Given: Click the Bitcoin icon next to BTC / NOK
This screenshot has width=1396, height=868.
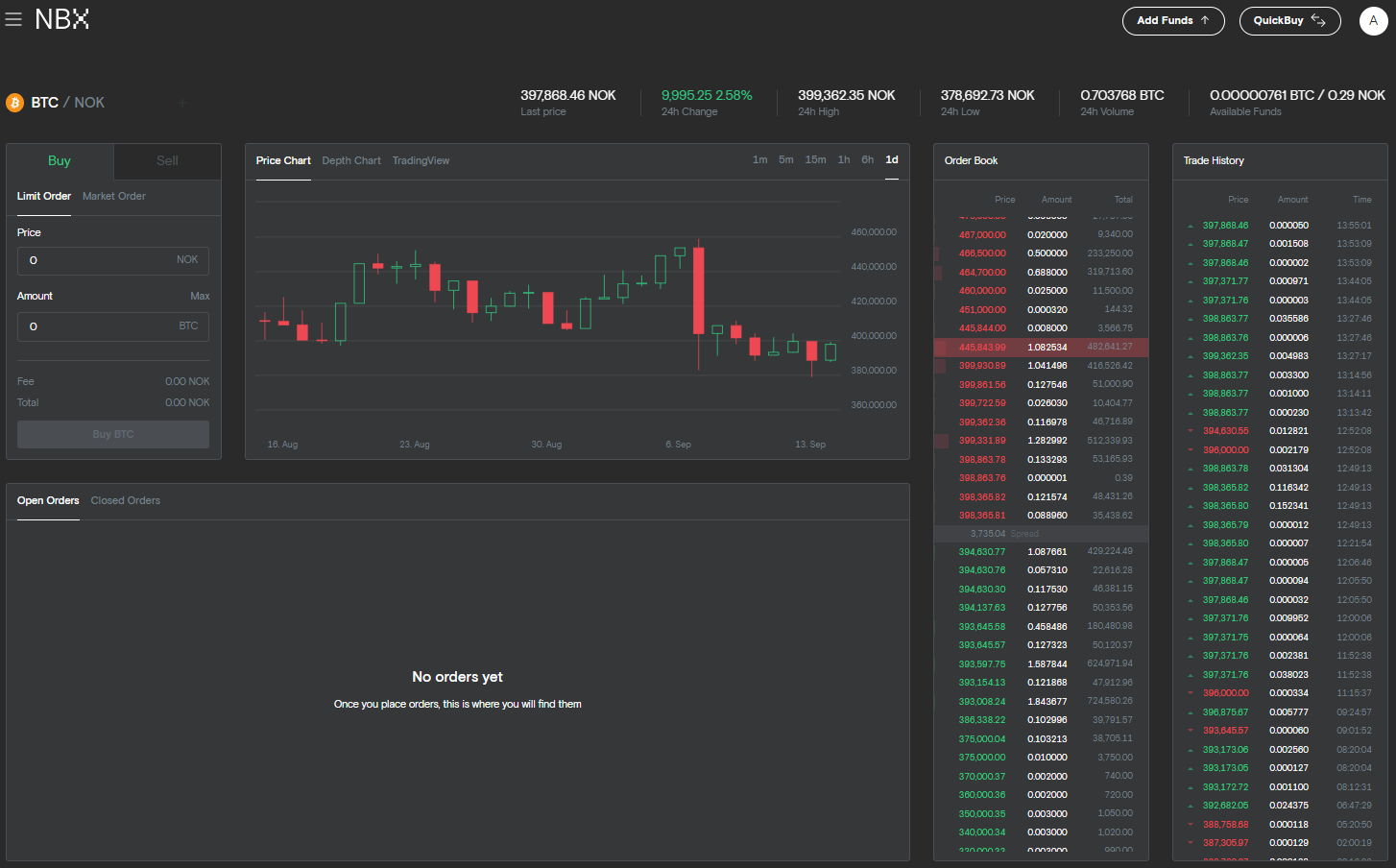Looking at the screenshot, I should tap(14, 103).
